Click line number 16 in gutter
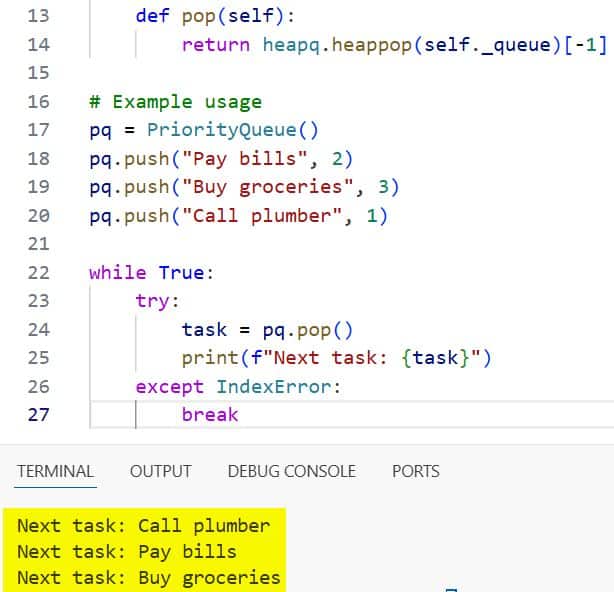The width and height of the screenshot is (614, 592). coord(38,102)
